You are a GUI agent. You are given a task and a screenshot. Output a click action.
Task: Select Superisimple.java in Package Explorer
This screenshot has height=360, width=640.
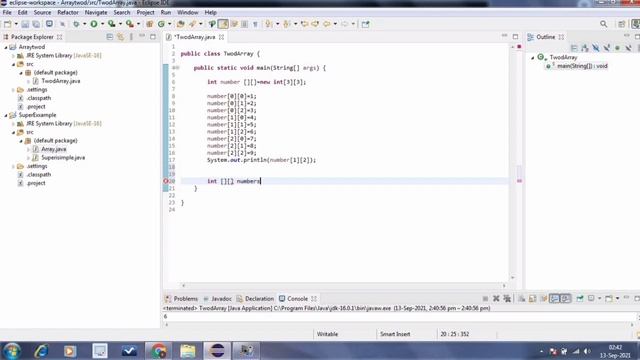pyautogui.click(x=63, y=158)
